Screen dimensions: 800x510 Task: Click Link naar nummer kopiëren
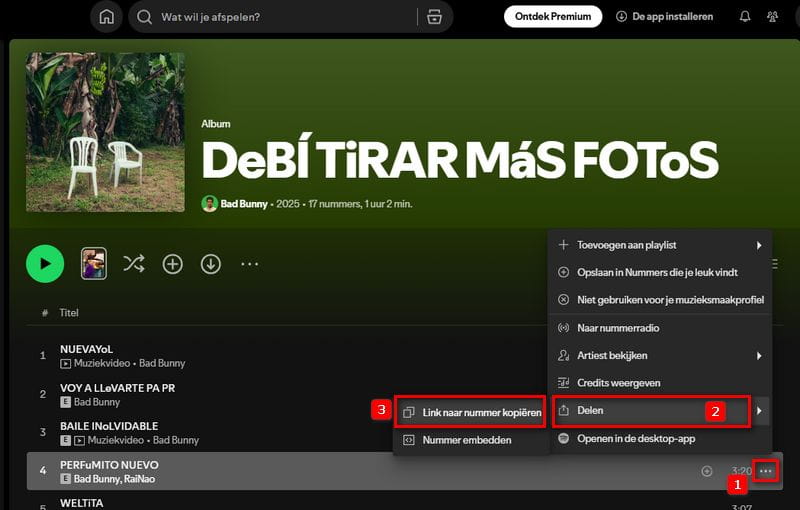[470, 412]
